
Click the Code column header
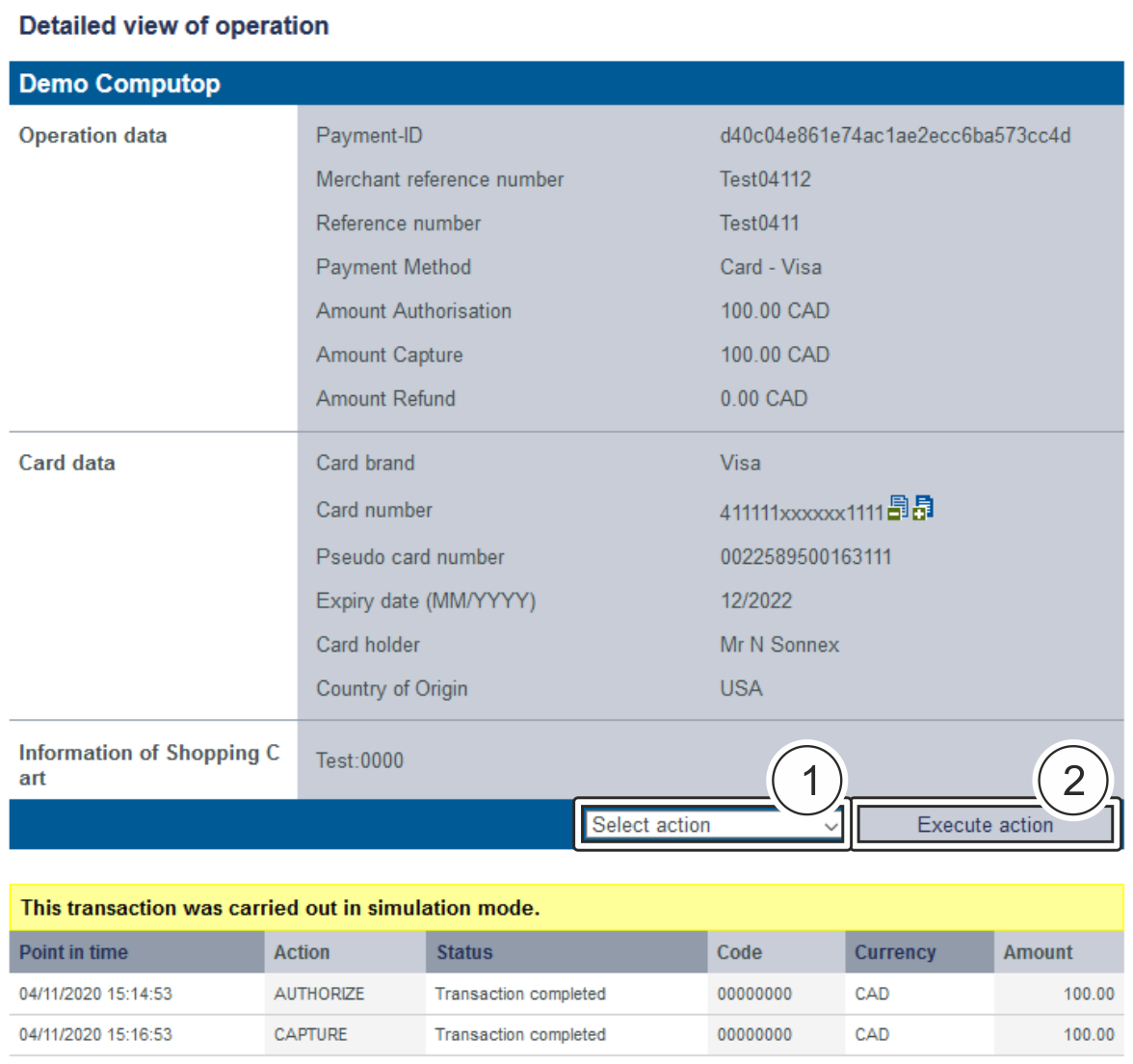[x=739, y=952]
